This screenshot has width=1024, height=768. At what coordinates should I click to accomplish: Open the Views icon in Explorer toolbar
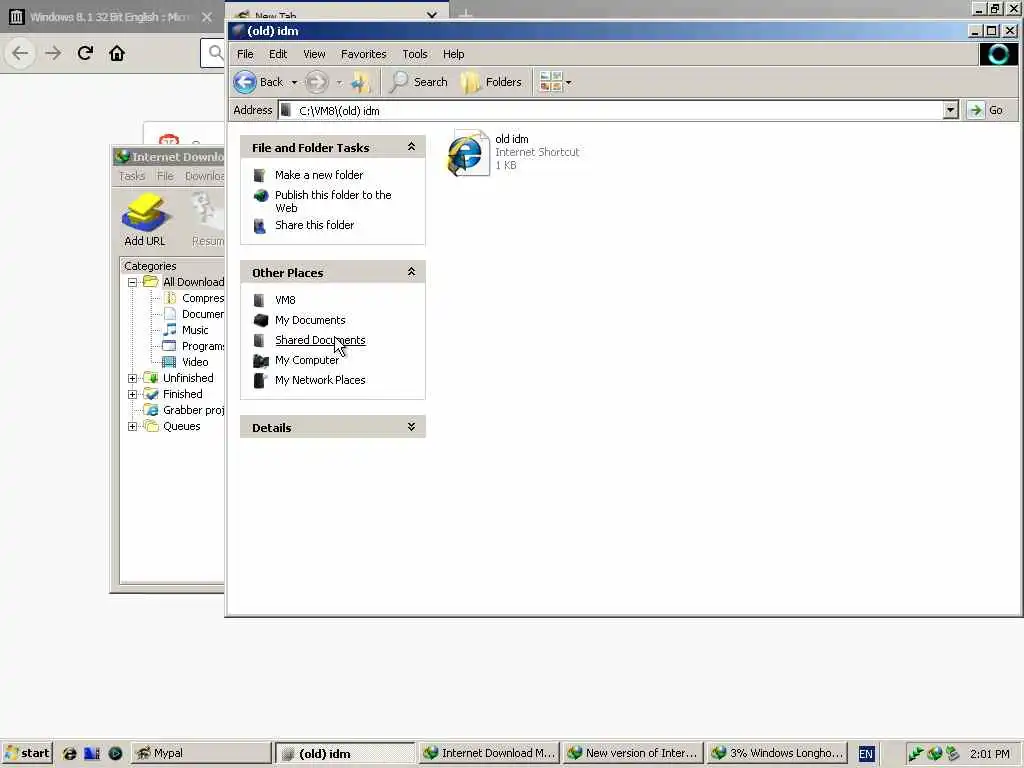click(551, 82)
